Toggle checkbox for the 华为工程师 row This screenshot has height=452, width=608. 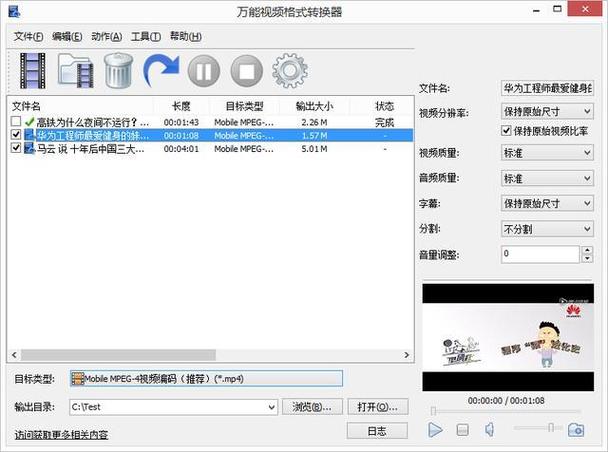16,135
